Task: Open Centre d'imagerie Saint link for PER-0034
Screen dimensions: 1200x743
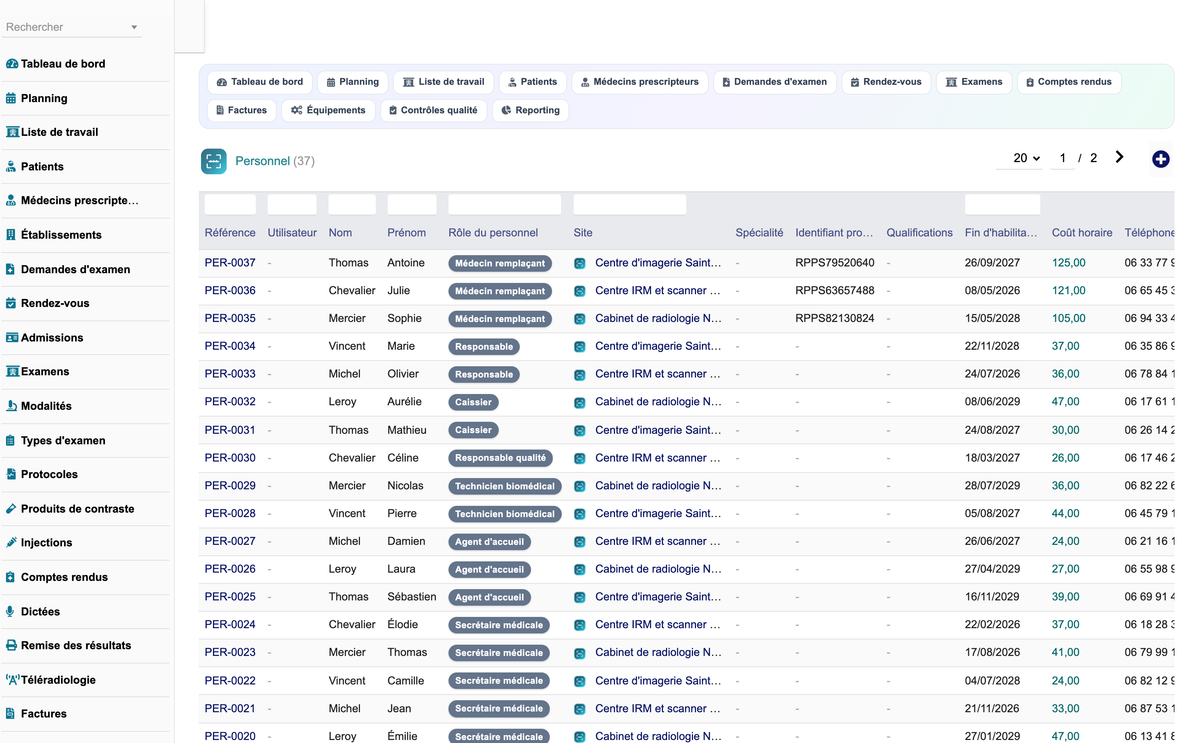Action: pos(658,346)
